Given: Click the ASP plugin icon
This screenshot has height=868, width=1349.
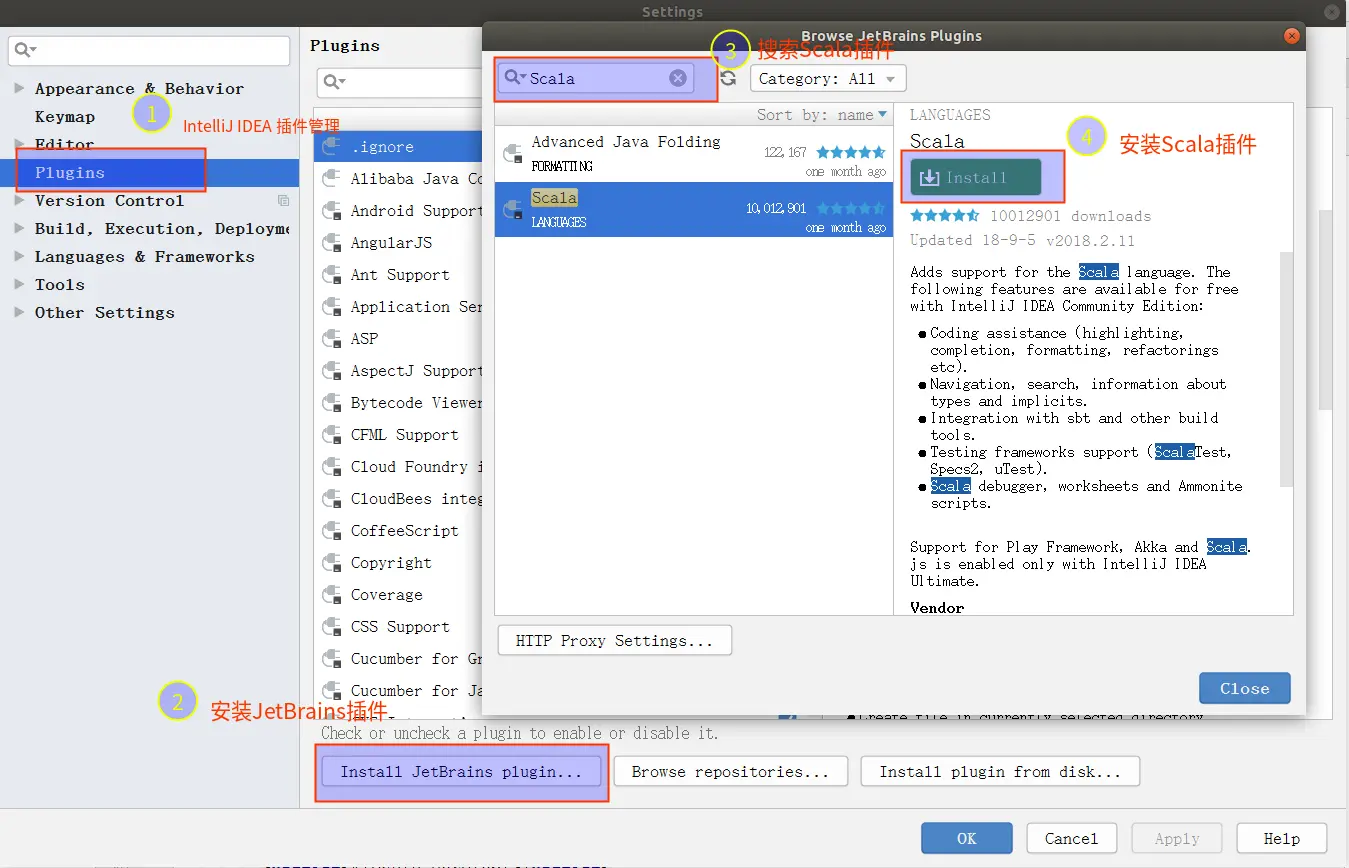Looking at the screenshot, I should (x=333, y=339).
